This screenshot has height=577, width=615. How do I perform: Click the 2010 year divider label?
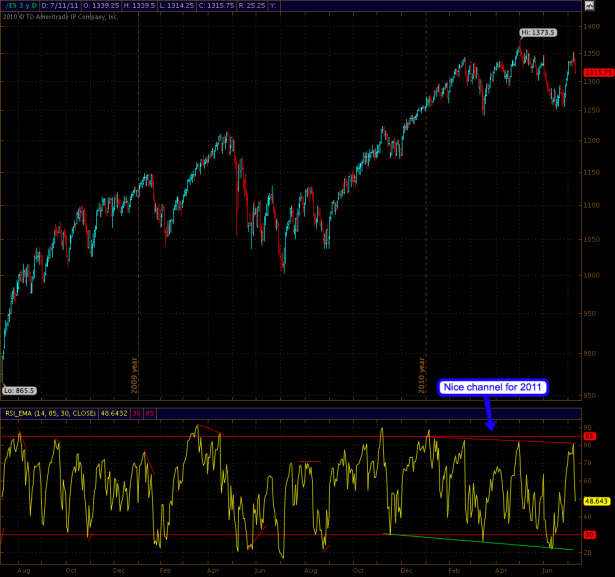(422, 375)
